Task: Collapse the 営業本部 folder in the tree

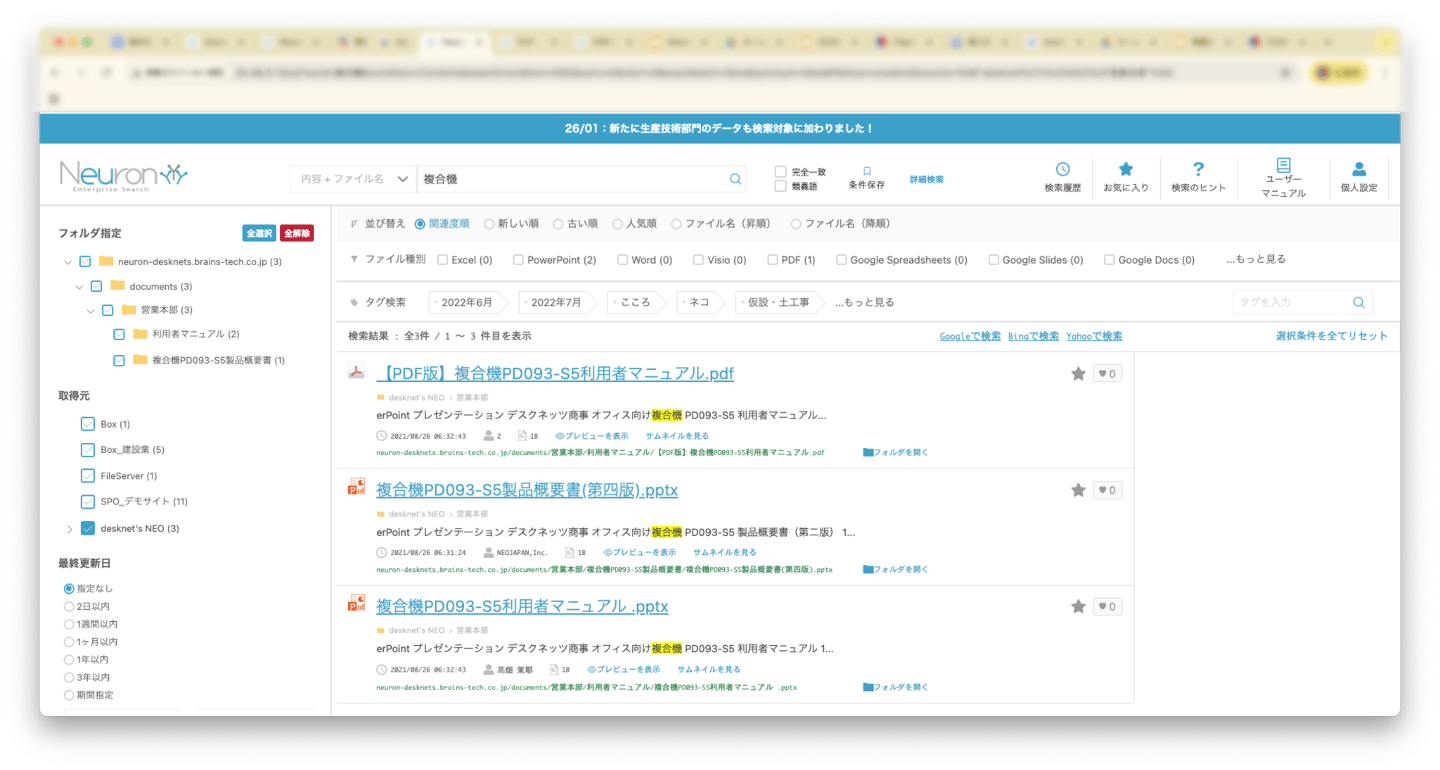Action: 91,311
